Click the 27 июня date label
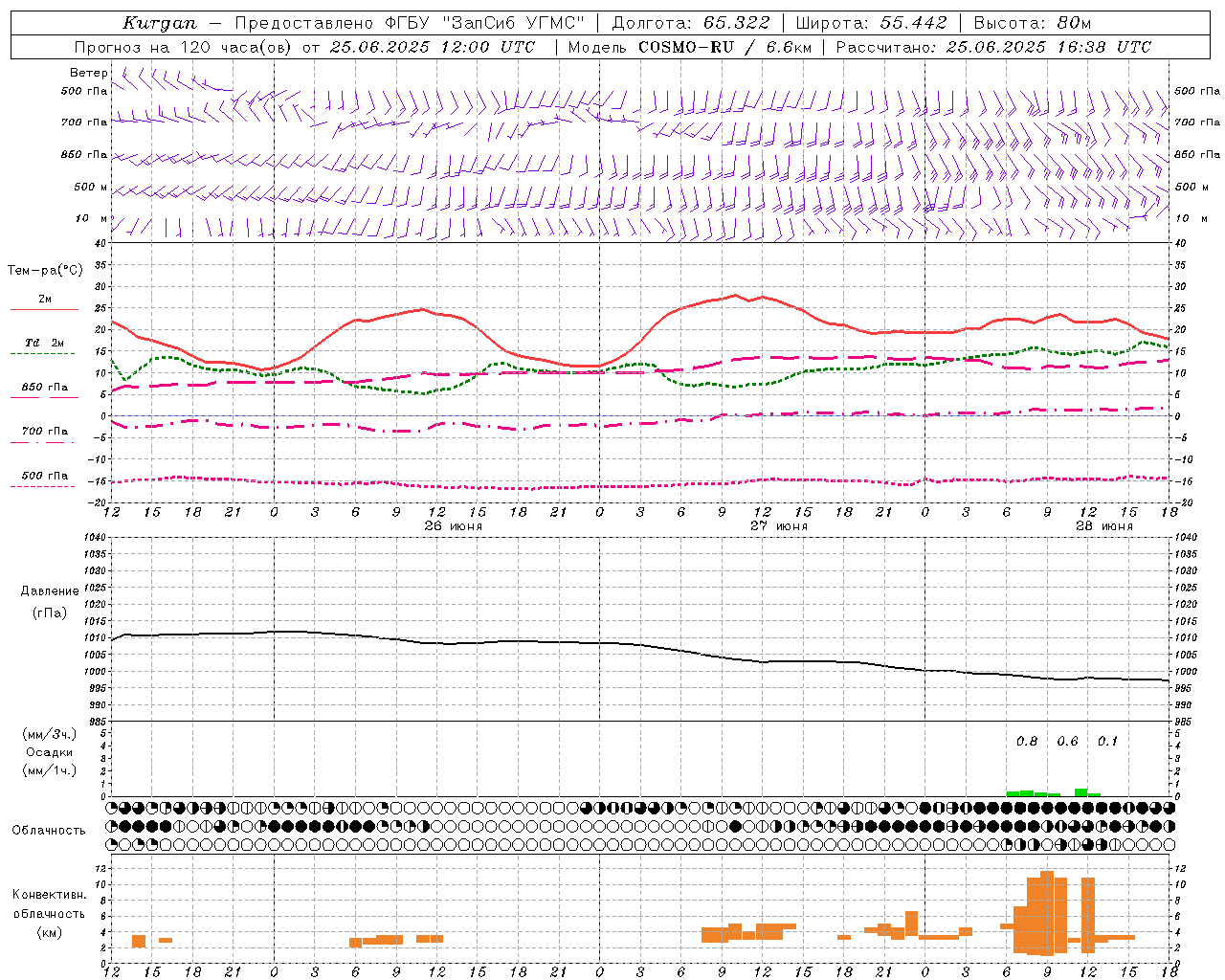The image size is (1225, 980). click(779, 526)
